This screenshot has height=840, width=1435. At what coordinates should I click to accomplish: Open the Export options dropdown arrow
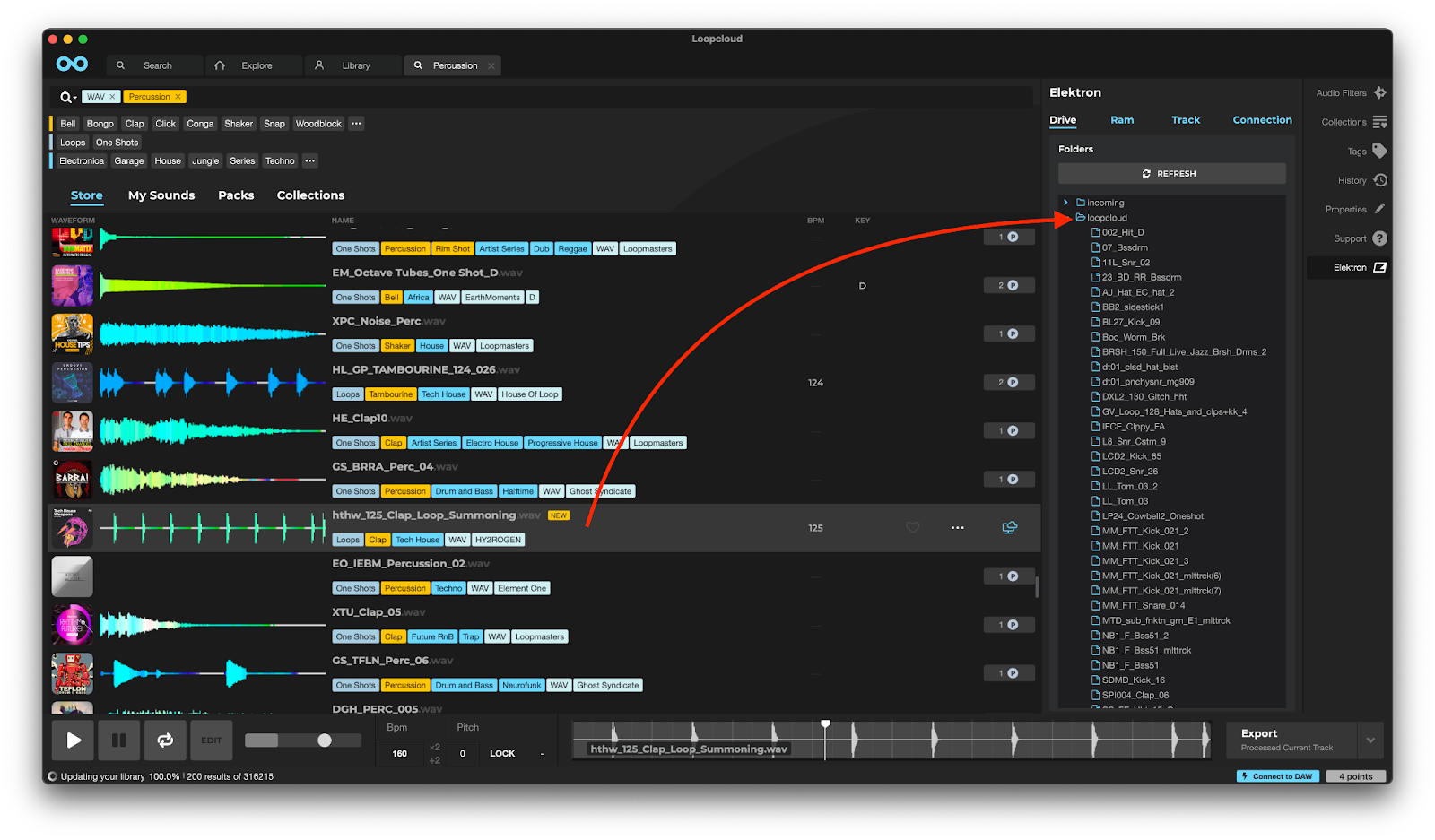[x=1370, y=740]
